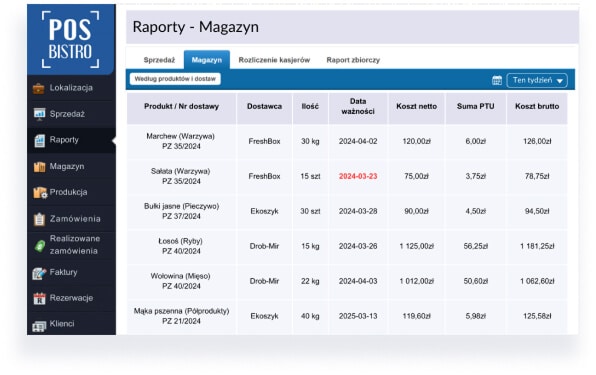Click the Koszt brutto column header
596x375 pixels.
click(537, 107)
